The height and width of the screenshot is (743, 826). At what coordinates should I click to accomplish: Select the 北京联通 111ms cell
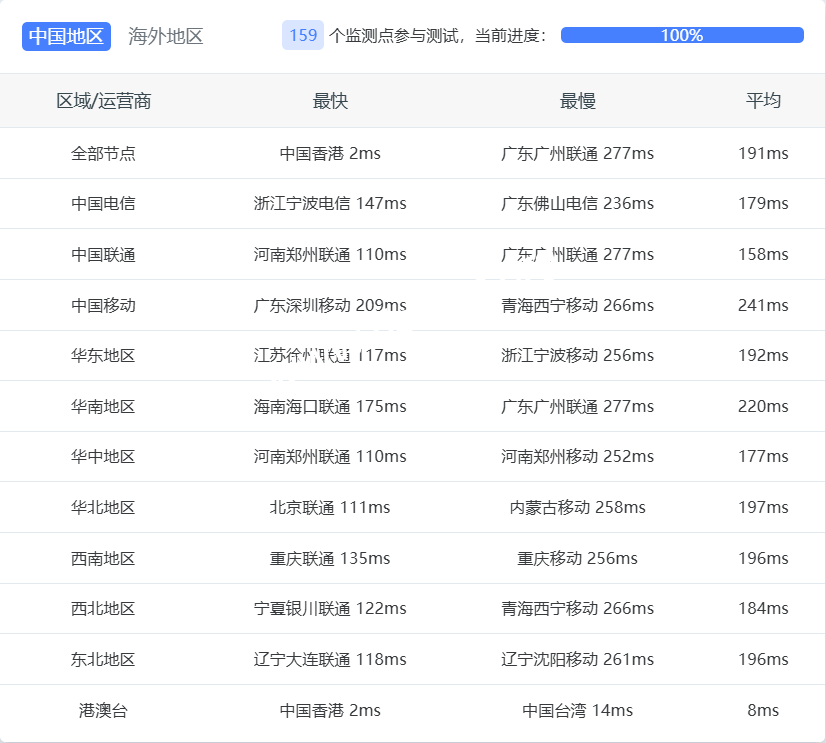tap(330, 508)
